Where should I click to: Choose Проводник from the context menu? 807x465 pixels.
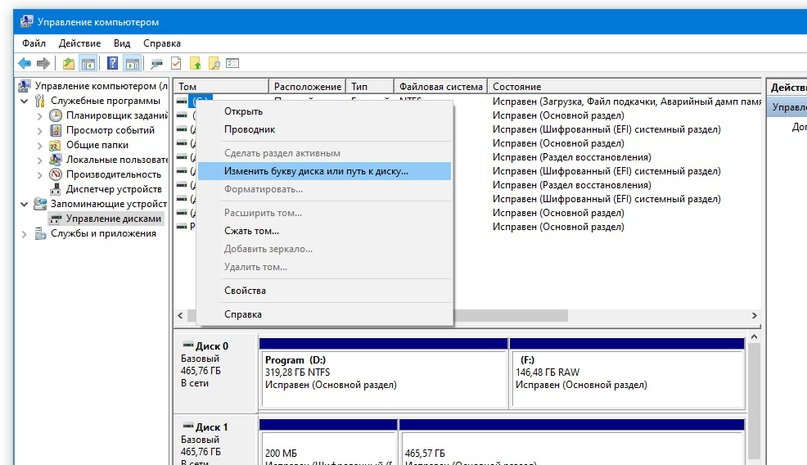coord(324,129)
